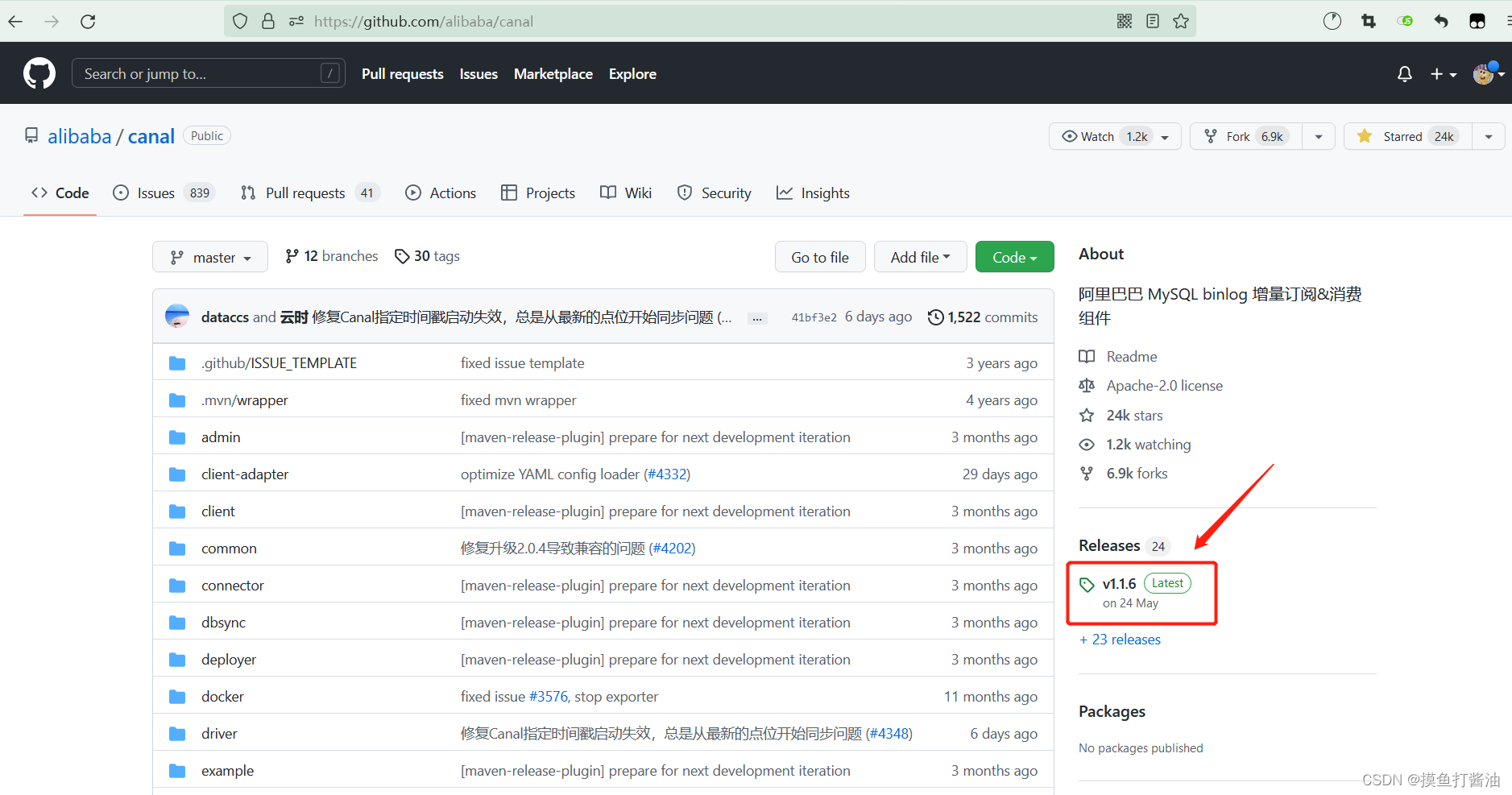The height and width of the screenshot is (795, 1512).
Task: Reload the page with the refresh icon
Action: point(88,22)
